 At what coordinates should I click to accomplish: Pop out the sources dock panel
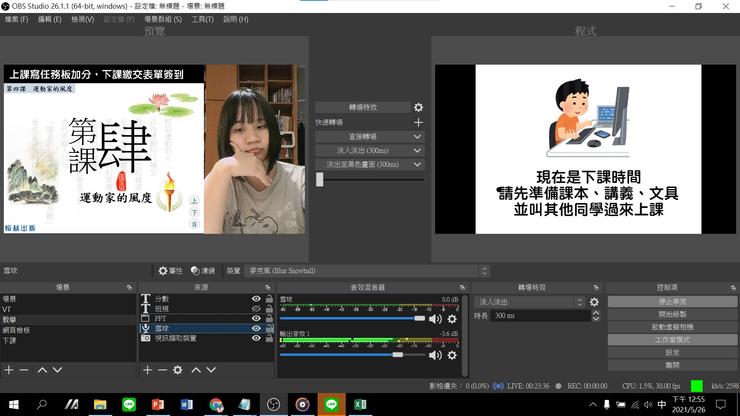268,287
